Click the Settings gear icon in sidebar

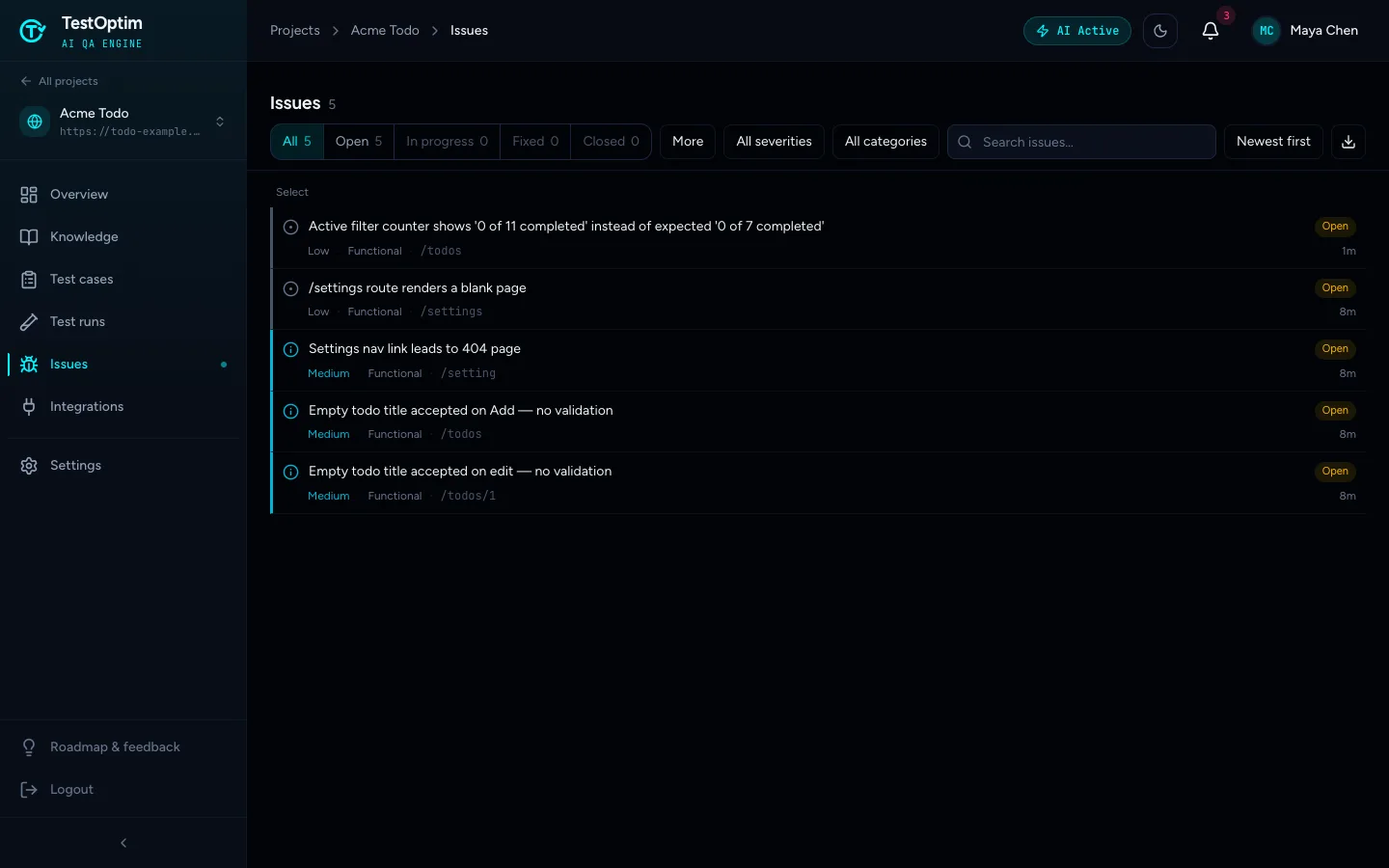(x=29, y=466)
